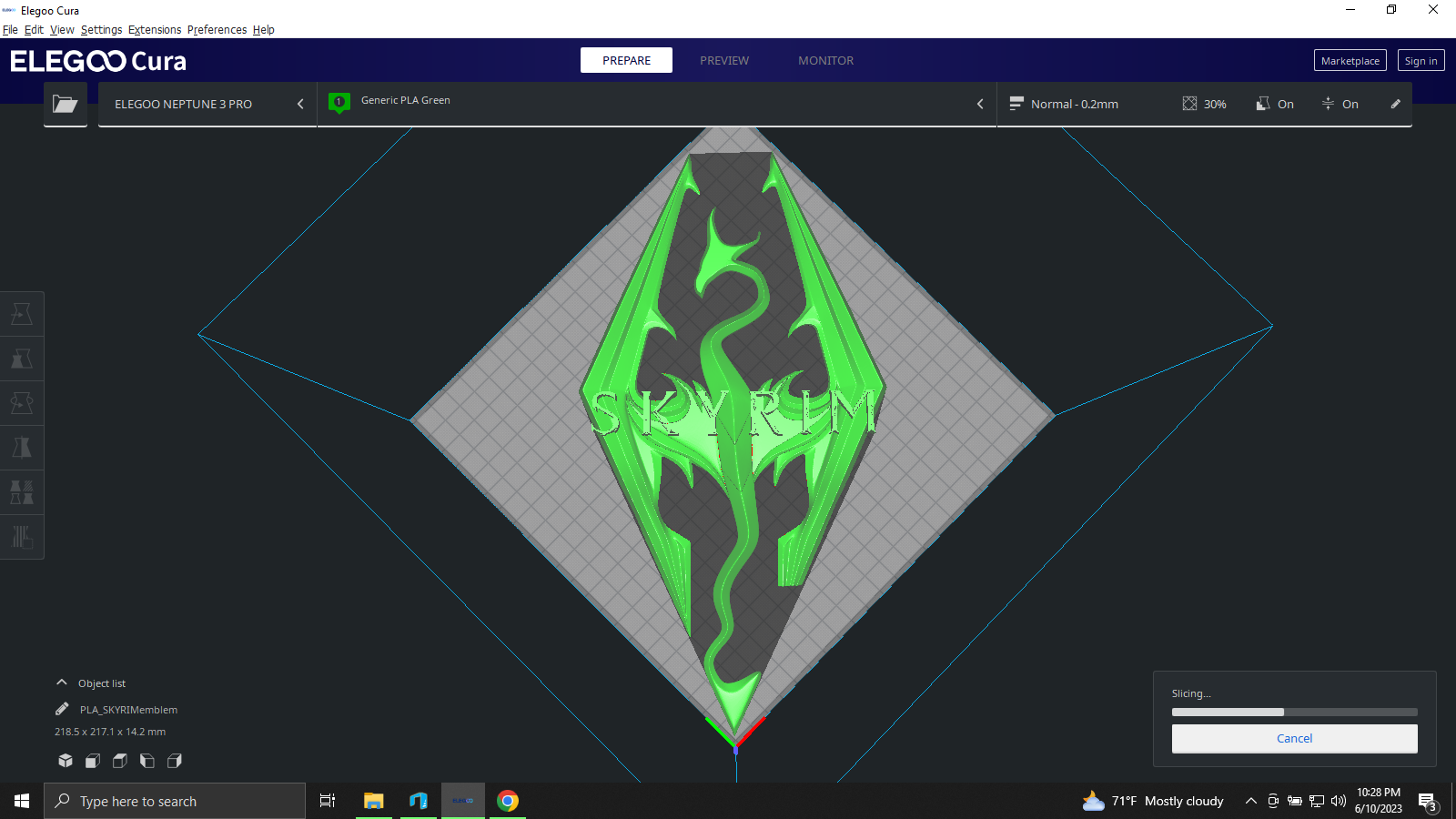
Task: Select the Mirror tool in left toolbar
Action: pos(22,448)
